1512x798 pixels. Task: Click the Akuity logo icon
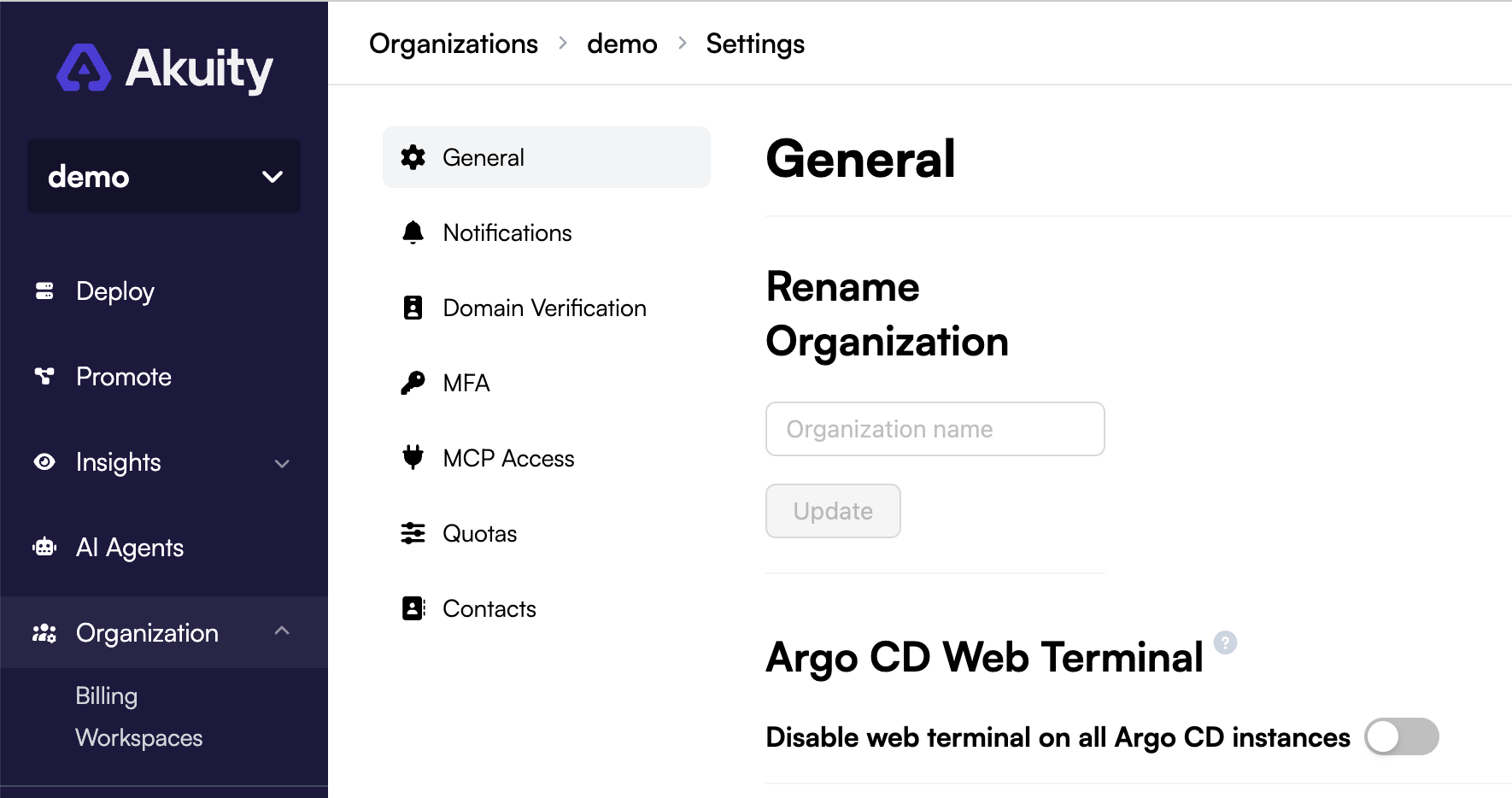(84, 67)
